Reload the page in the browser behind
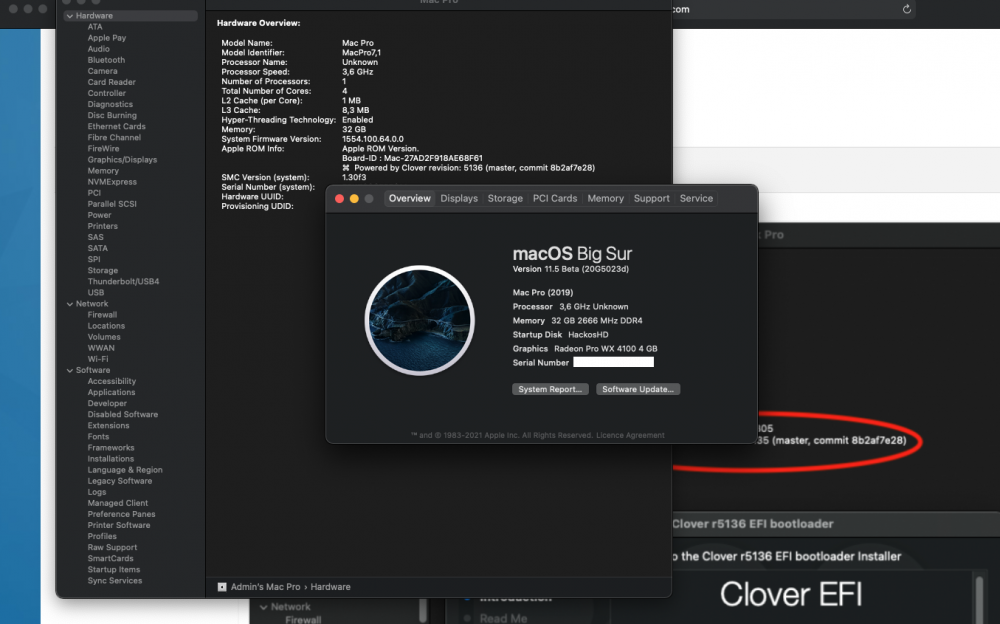Screen dimensions: 1000x624 coord(906,10)
